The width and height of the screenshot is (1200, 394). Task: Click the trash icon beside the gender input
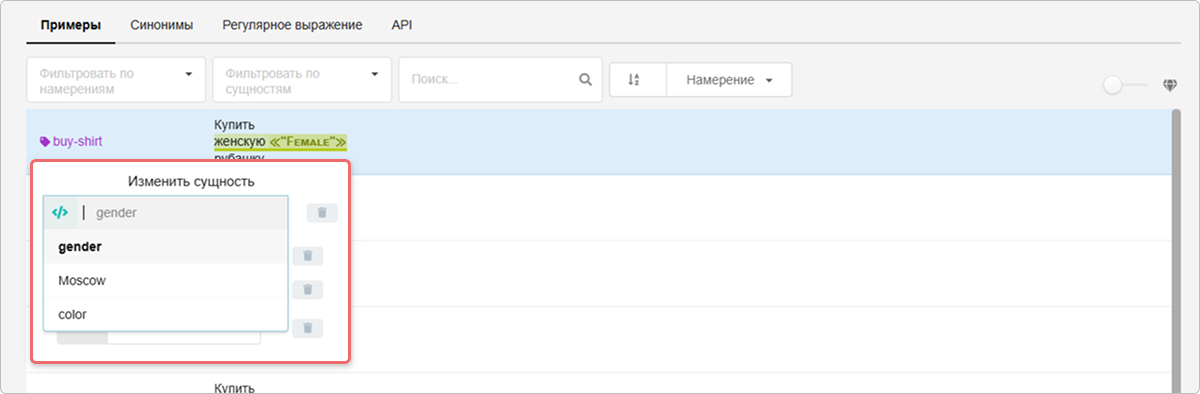(x=322, y=212)
